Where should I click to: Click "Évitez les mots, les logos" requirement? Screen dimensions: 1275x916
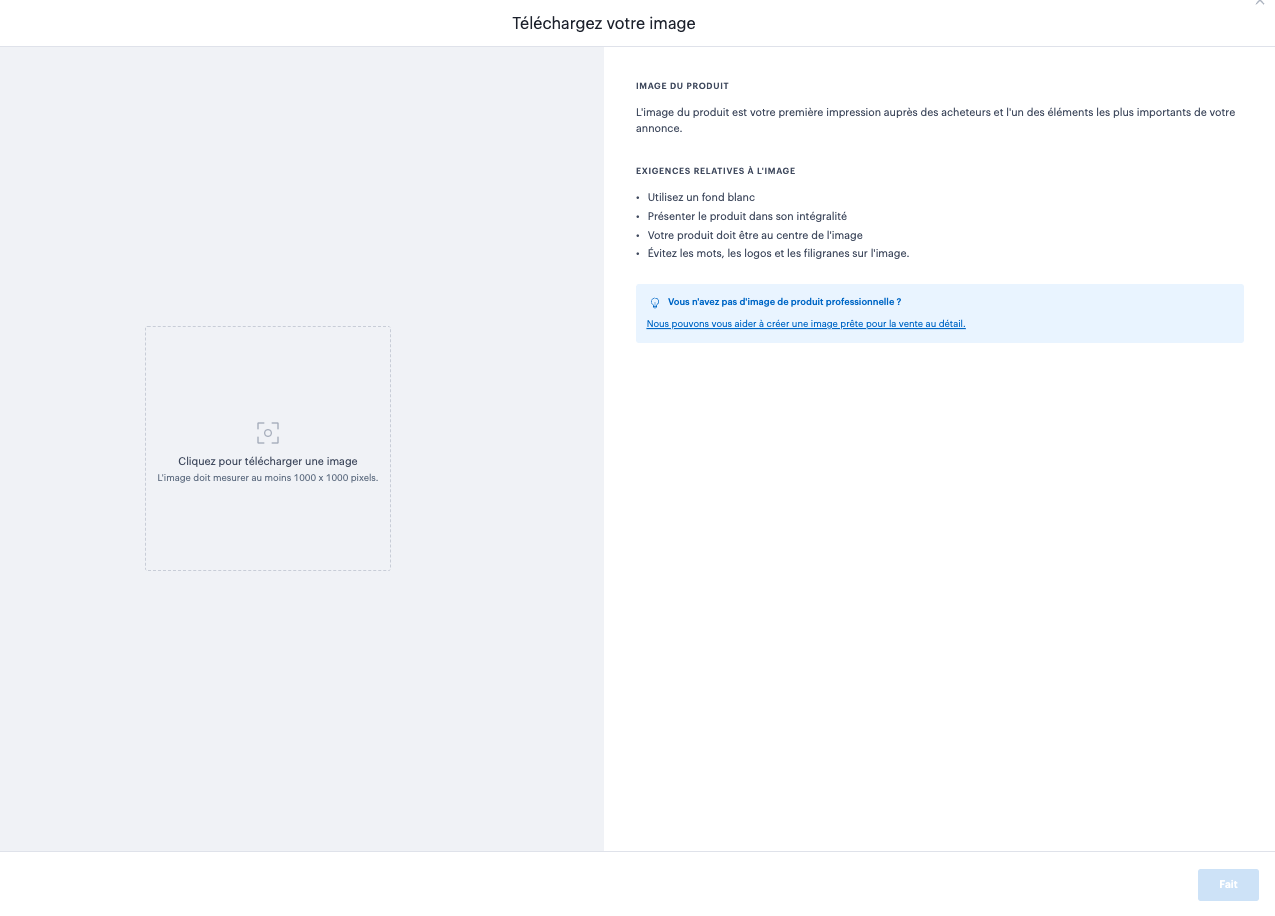point(778,254)
